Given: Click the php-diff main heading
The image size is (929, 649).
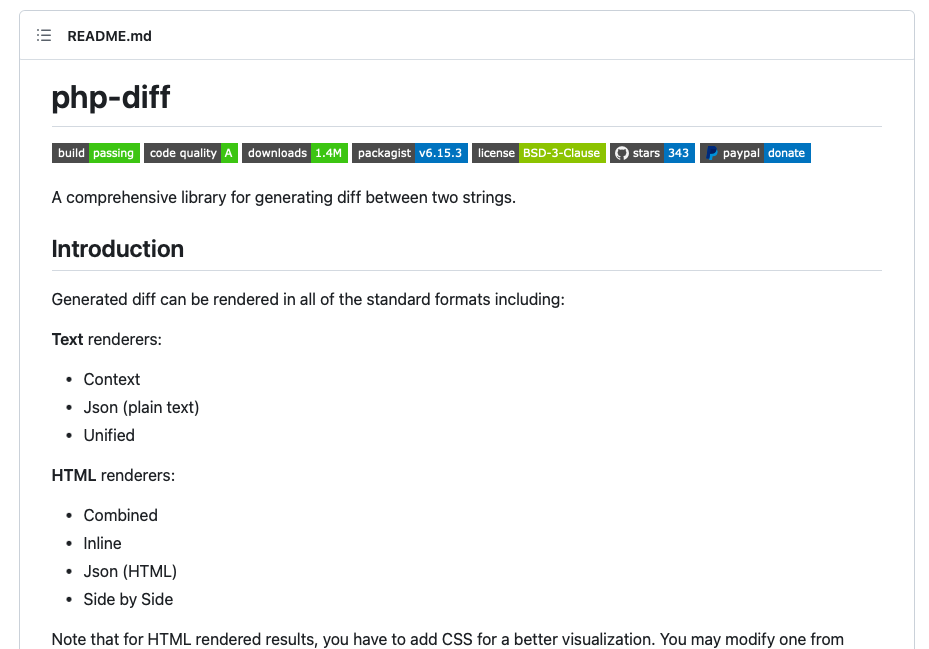Looking at the screenshot, I should click(111, 98).
